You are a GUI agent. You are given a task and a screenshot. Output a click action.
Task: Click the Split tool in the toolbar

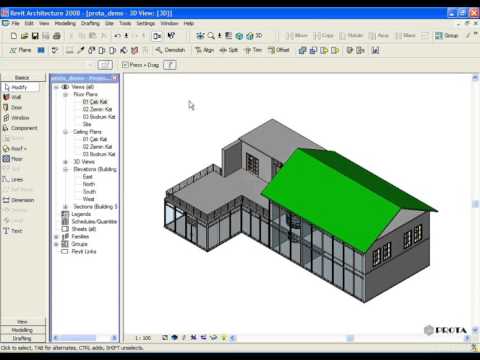pyautogui.click(x=229, y=50)
